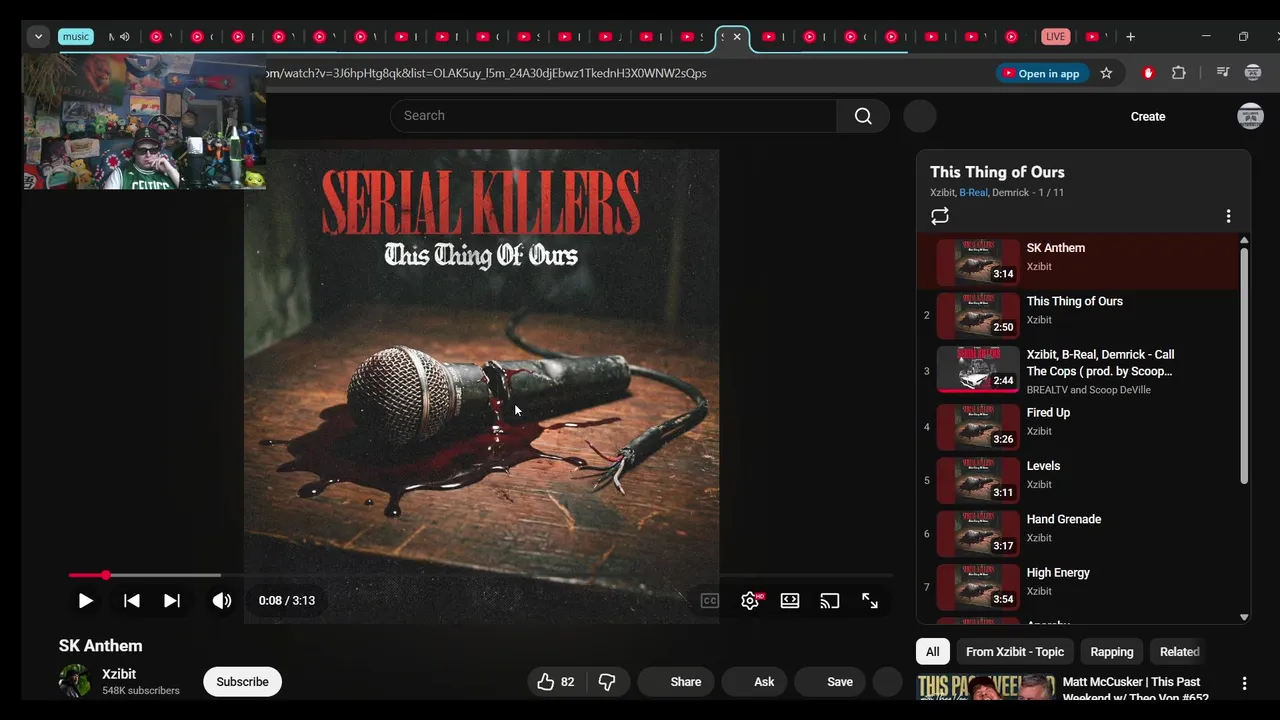Click the red shield extension icon

click(x=1148, y=73)
